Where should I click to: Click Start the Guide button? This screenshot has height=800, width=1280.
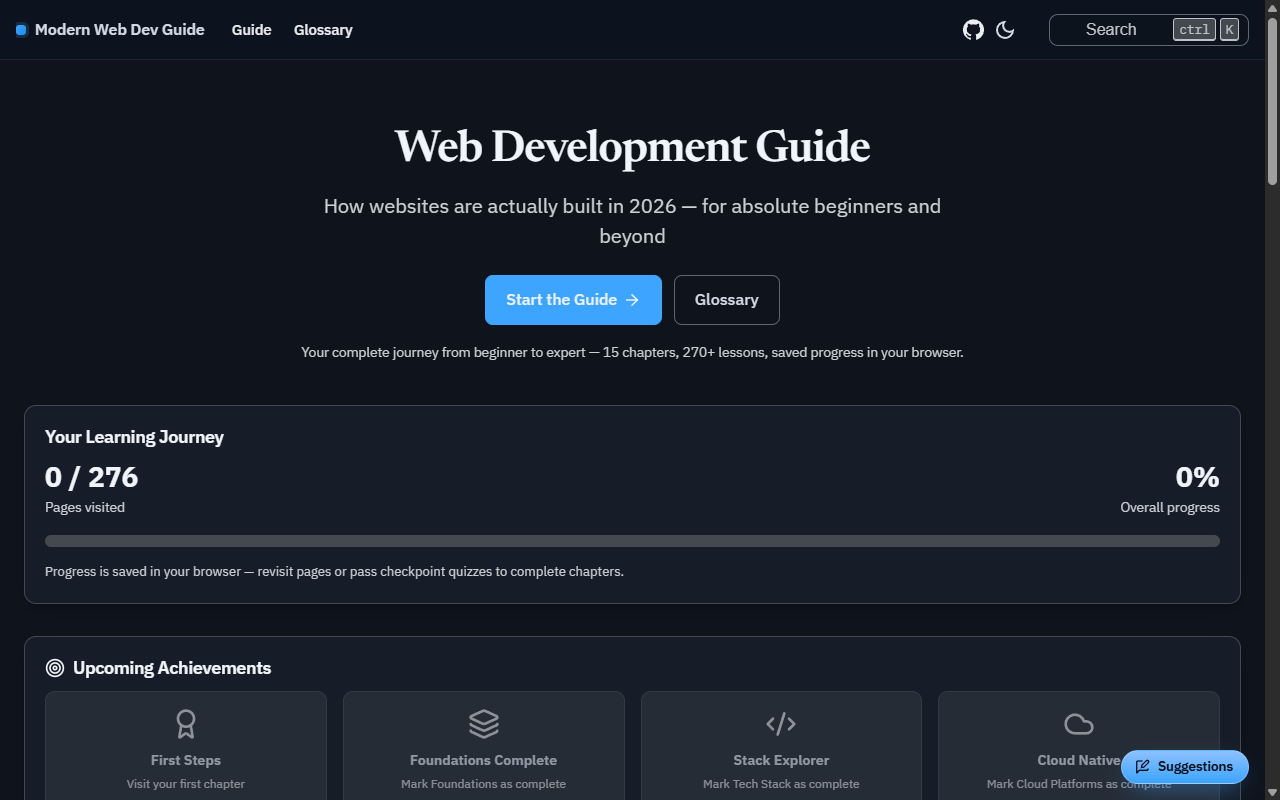[x=573, y=300]
